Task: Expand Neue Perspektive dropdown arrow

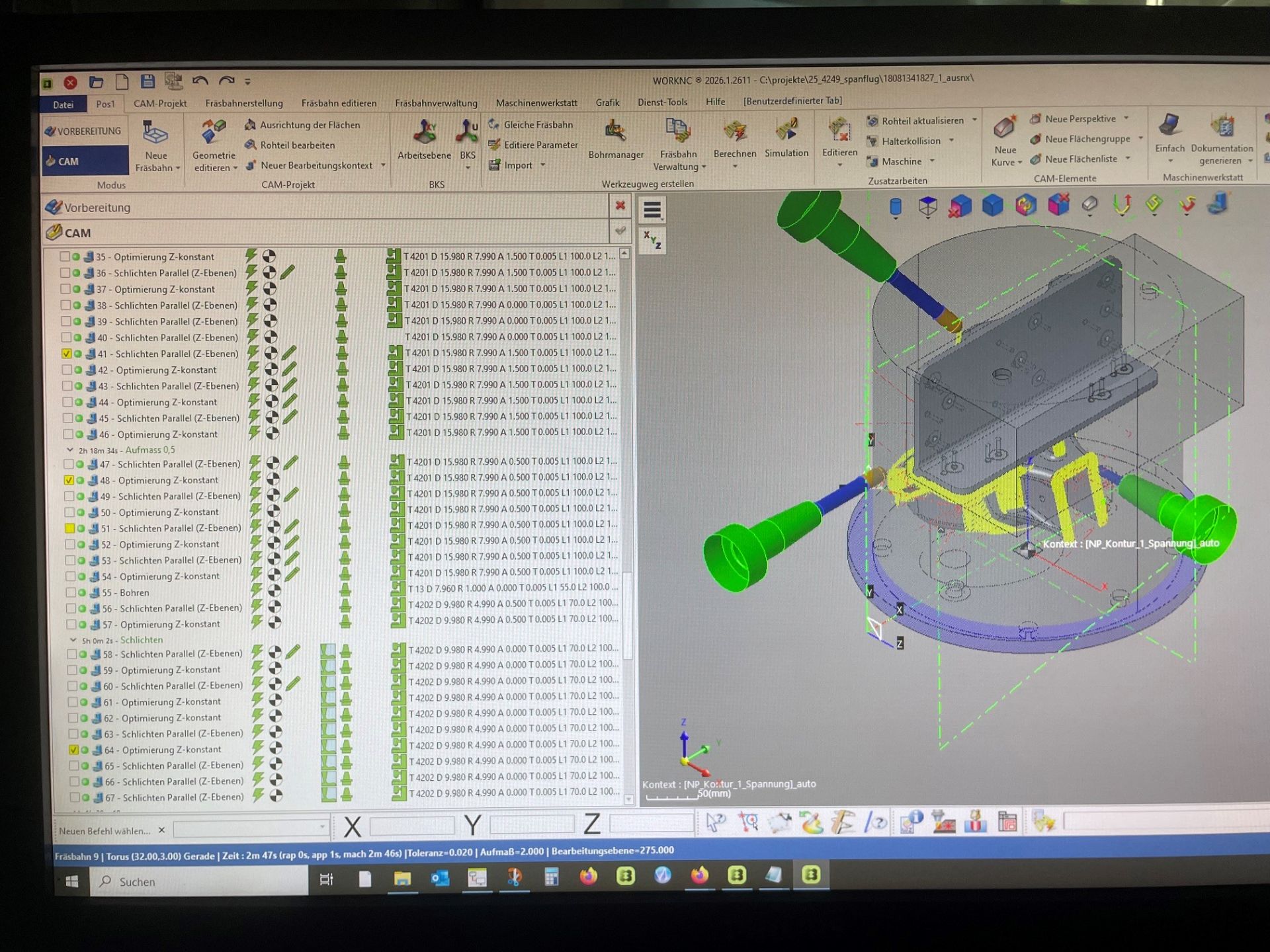Action: (1126, 119)
